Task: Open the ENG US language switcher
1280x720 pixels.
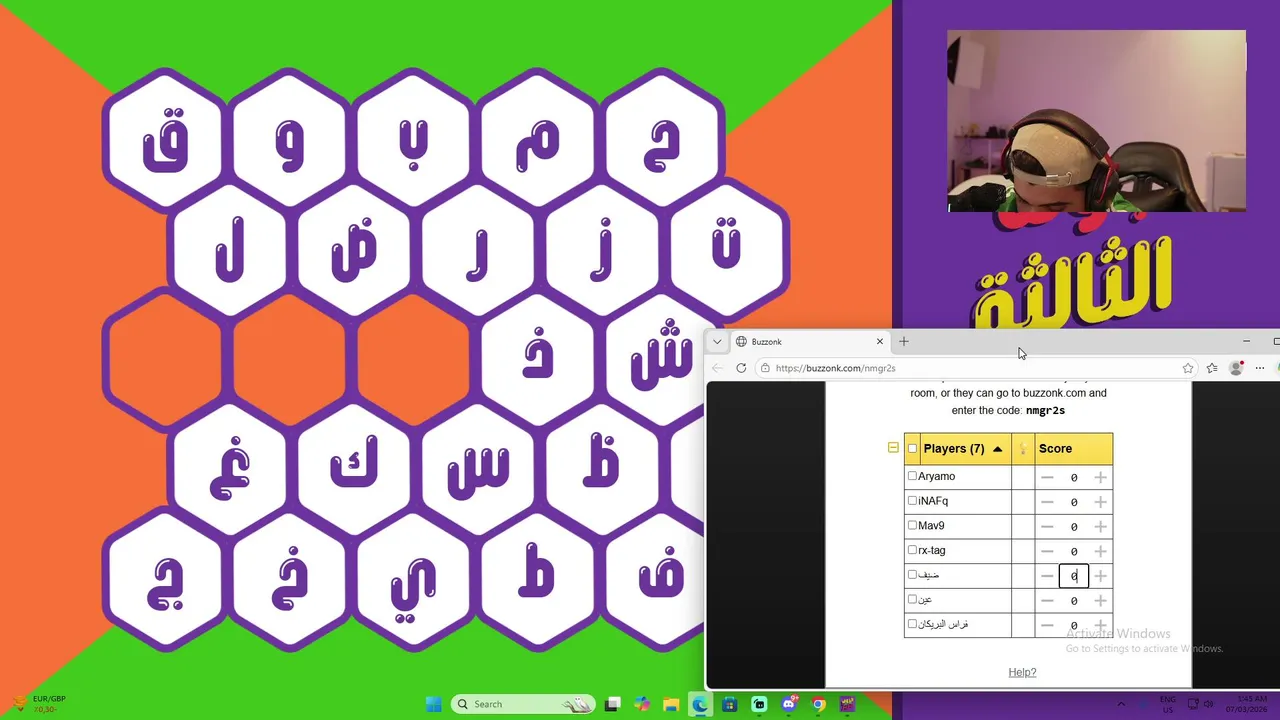Action: click(x=1168, y=704)
